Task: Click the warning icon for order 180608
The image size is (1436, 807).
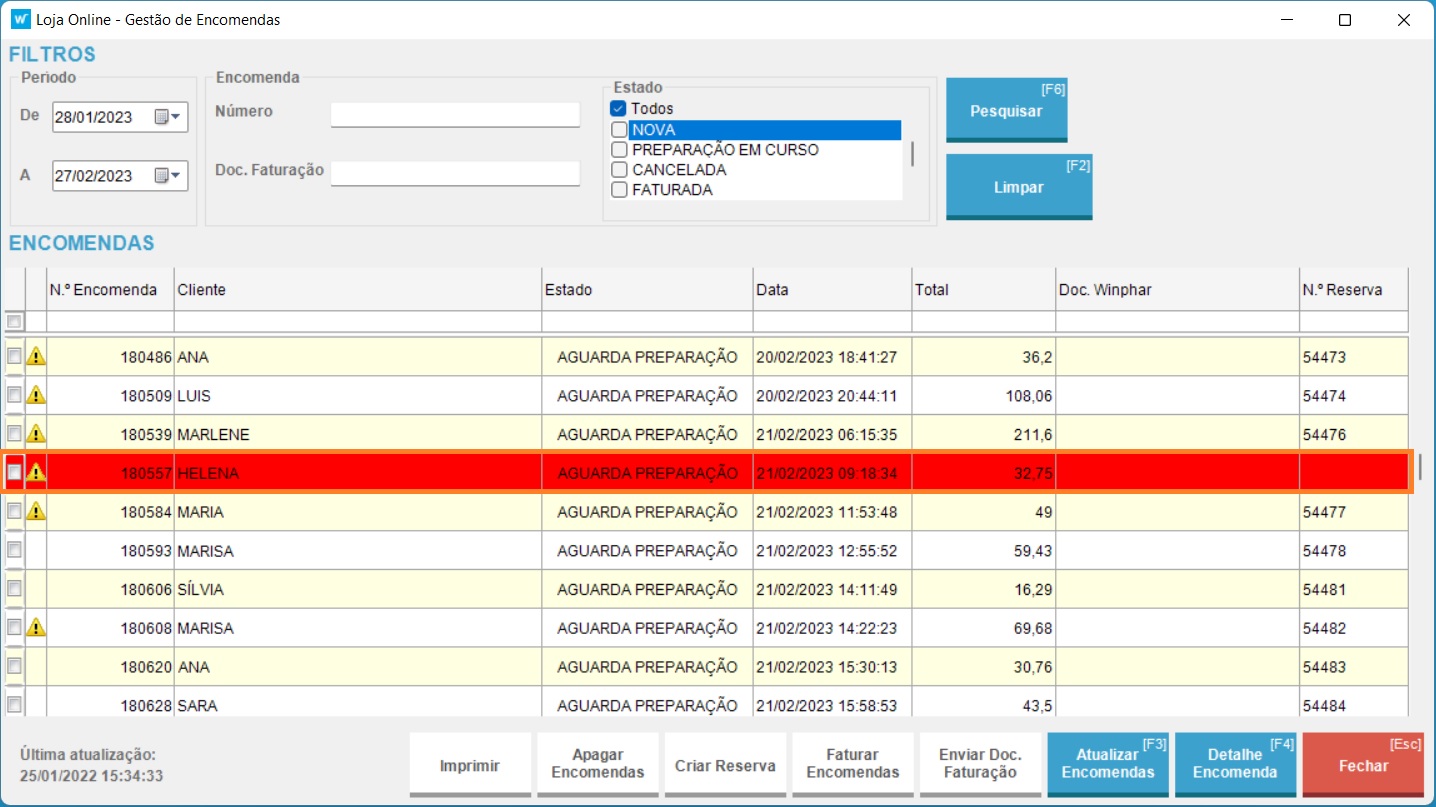Action: pos(36,628)
